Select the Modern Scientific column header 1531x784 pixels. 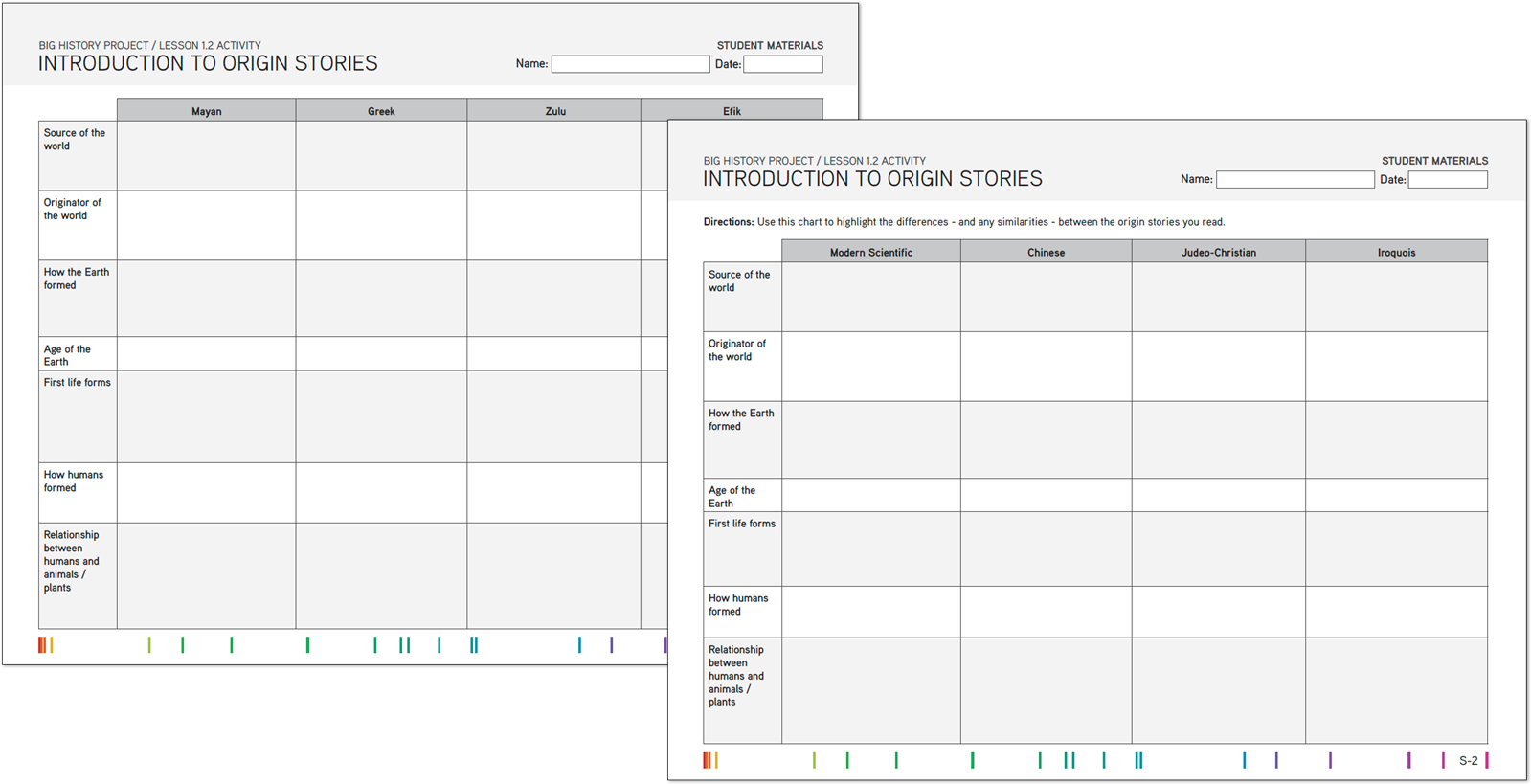tap(871, 252)
